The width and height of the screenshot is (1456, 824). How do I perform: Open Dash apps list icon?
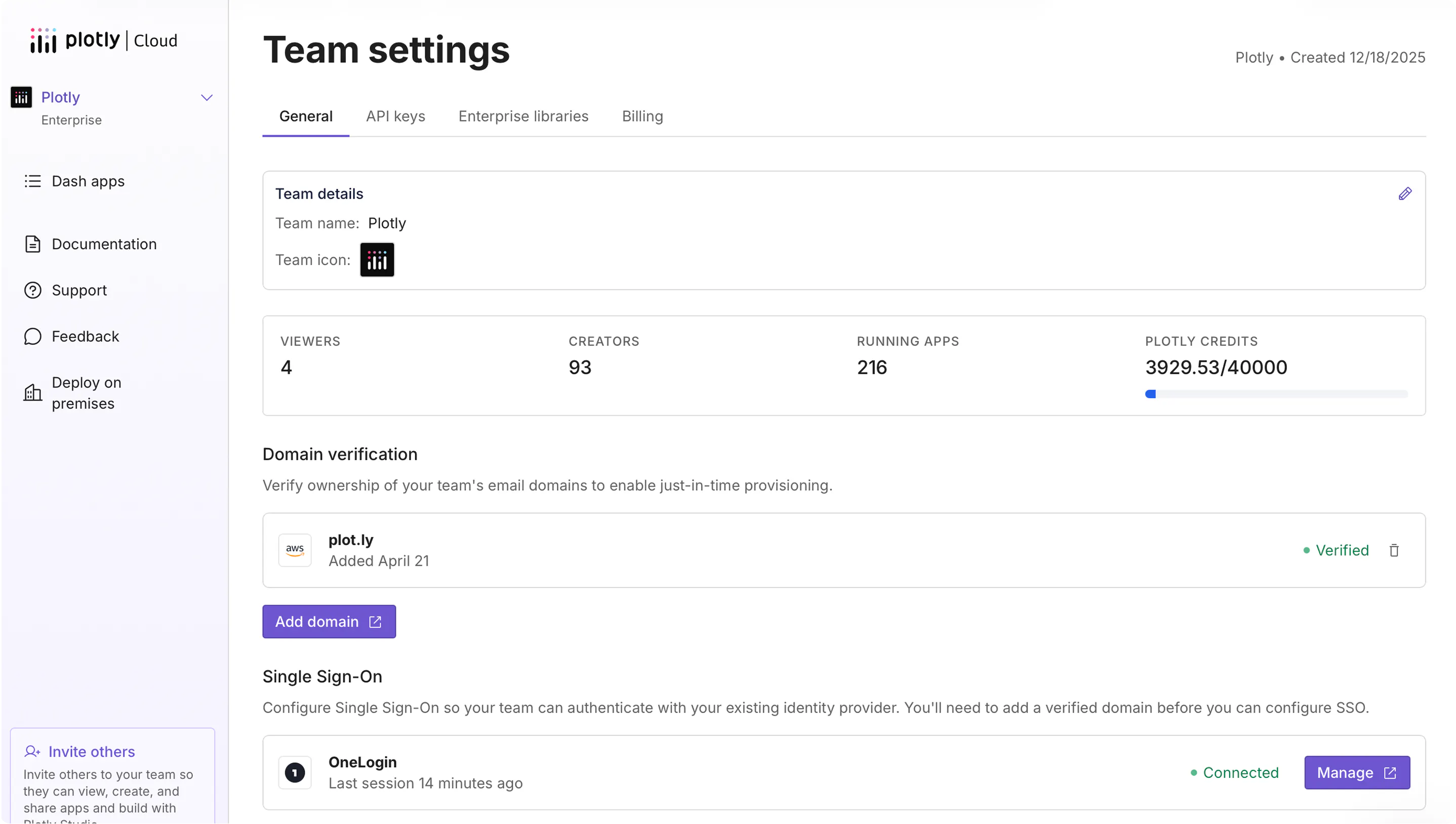(33, 181)
